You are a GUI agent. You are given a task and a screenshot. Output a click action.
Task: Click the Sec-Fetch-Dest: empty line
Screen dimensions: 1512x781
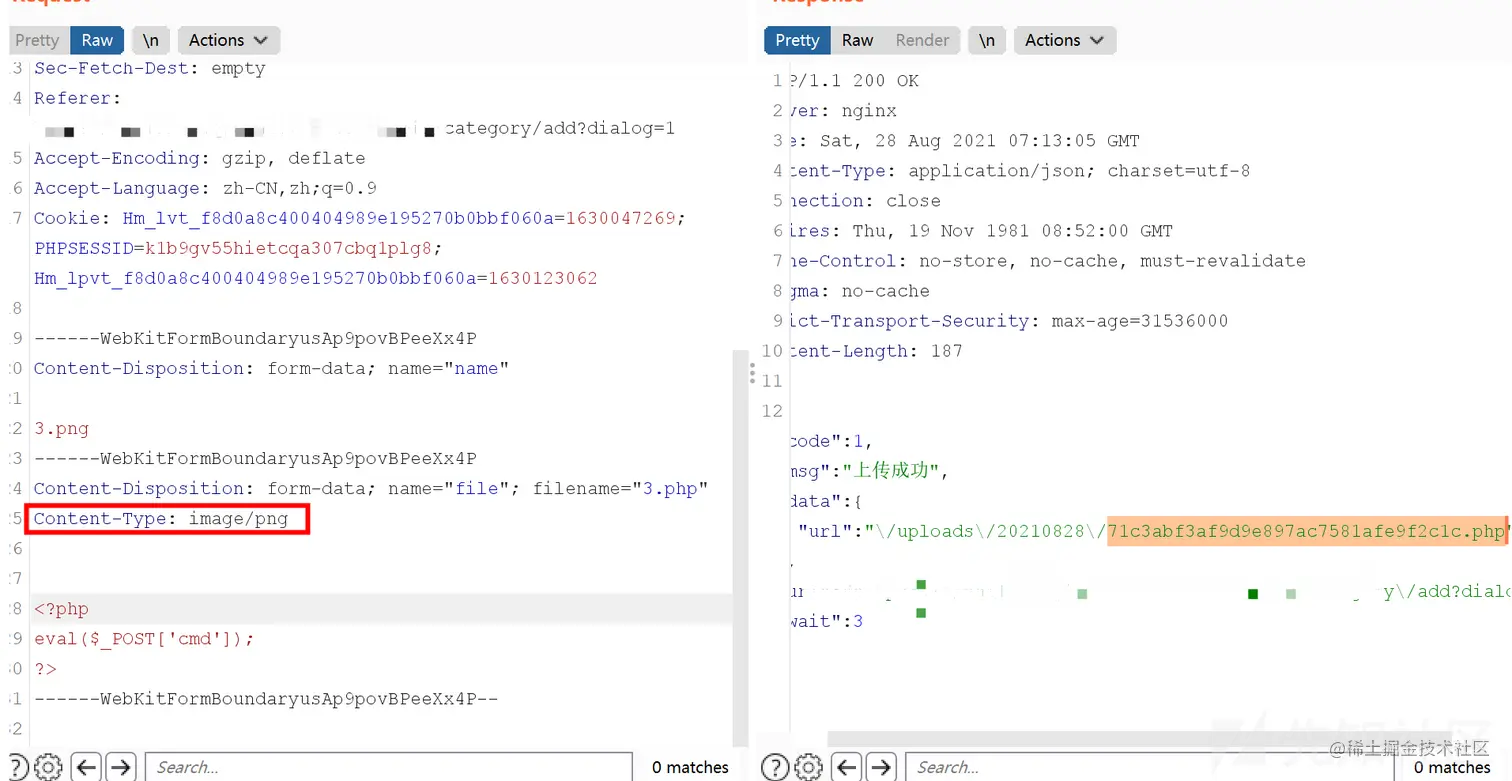[150, 68]
